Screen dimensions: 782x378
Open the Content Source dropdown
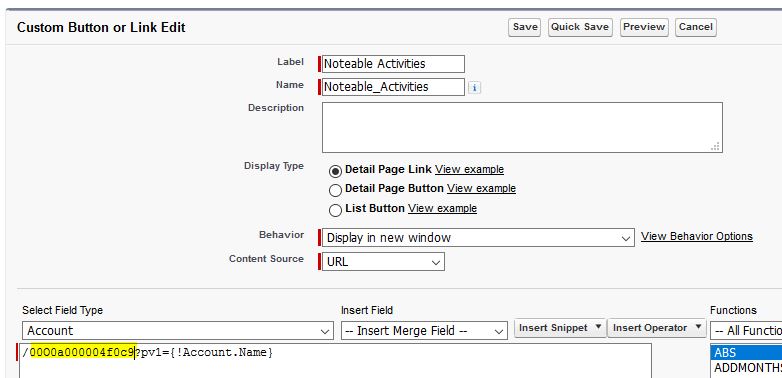[x=383, y=262]
